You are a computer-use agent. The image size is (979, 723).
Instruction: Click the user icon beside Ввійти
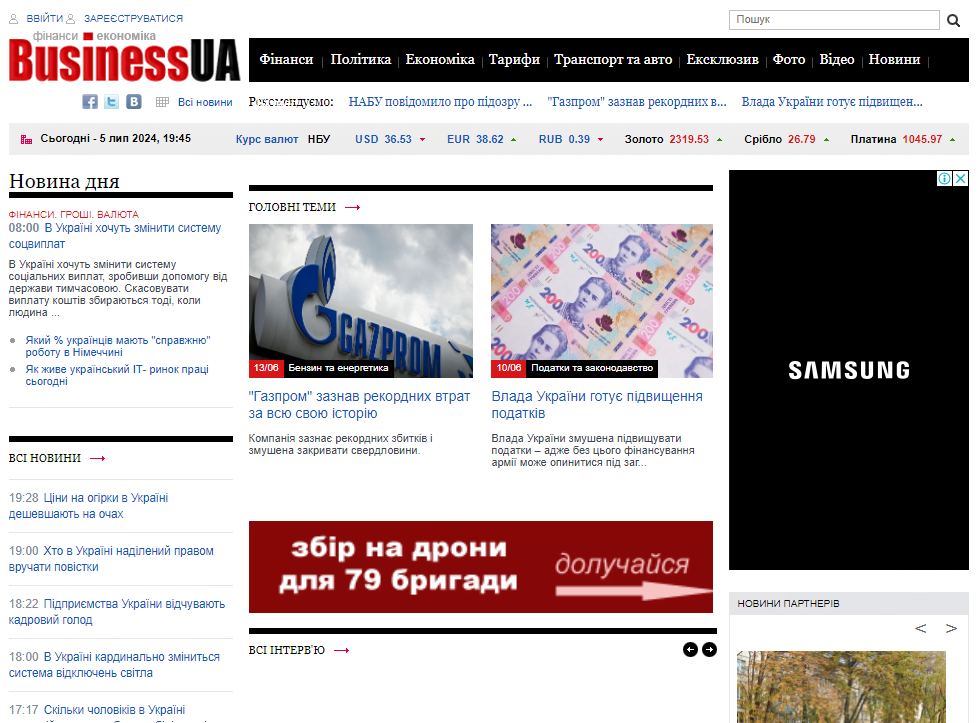(x=14, y=19)
